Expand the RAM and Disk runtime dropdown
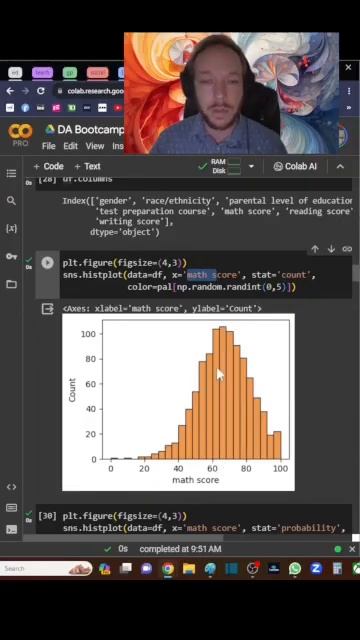This screenshot has width=360, height=640. pos(251,167)
